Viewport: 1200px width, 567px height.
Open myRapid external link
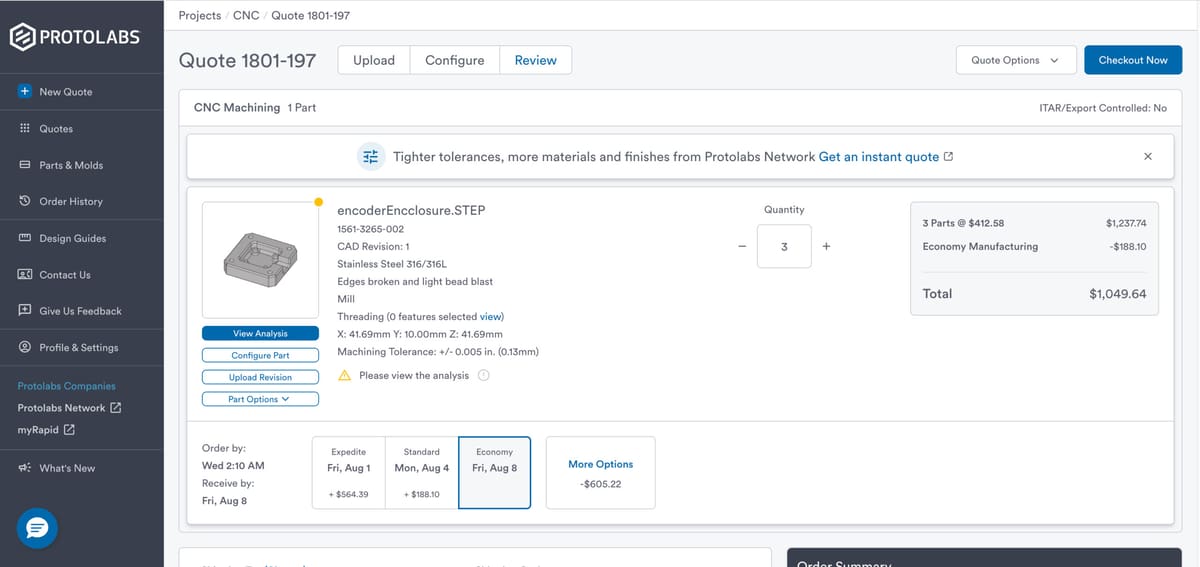tap(46, 430)
